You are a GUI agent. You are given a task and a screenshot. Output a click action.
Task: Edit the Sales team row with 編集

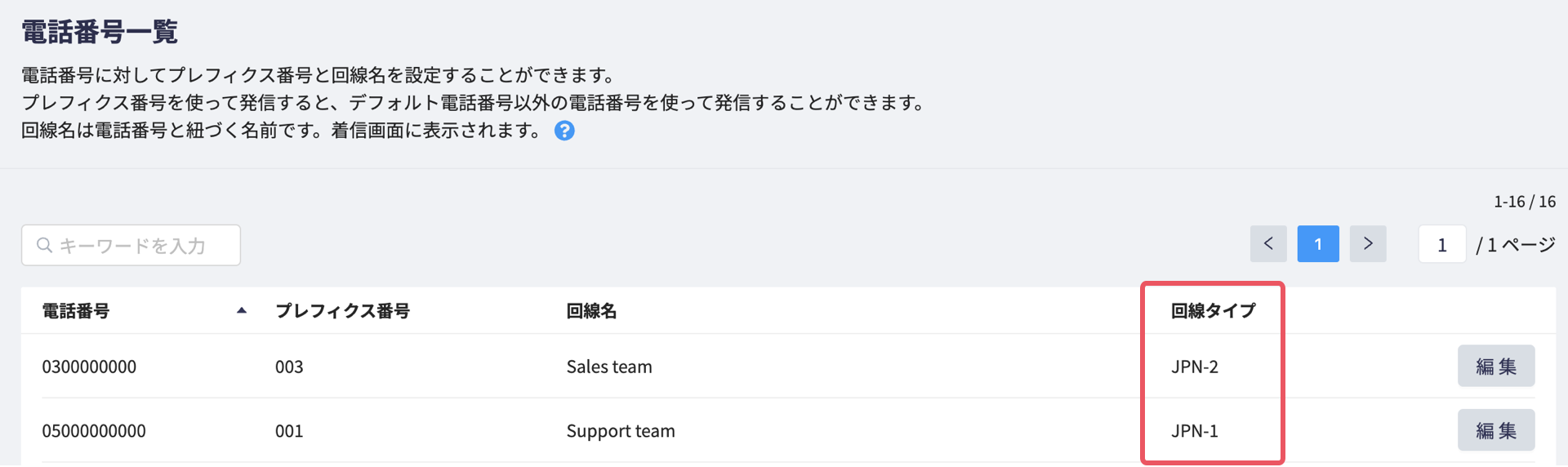click(x=1496, y=366)
